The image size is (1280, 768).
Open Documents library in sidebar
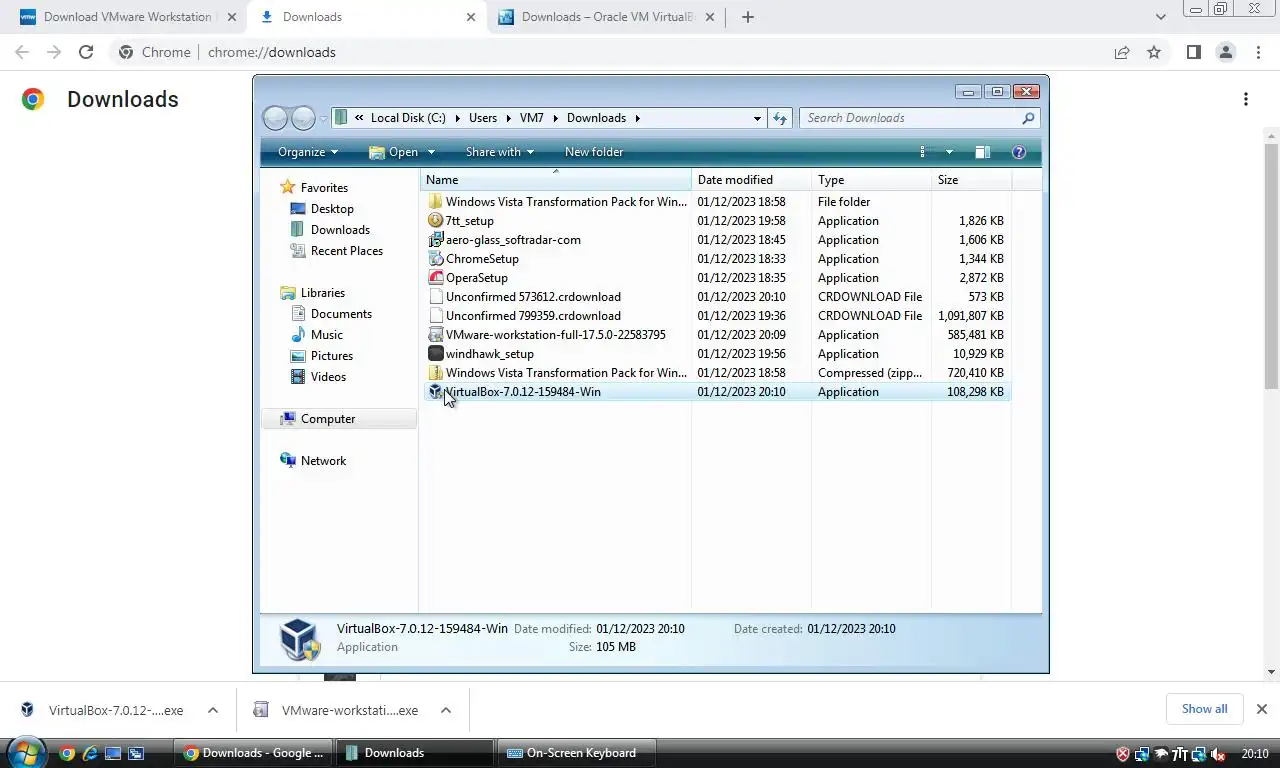(341, 314)
